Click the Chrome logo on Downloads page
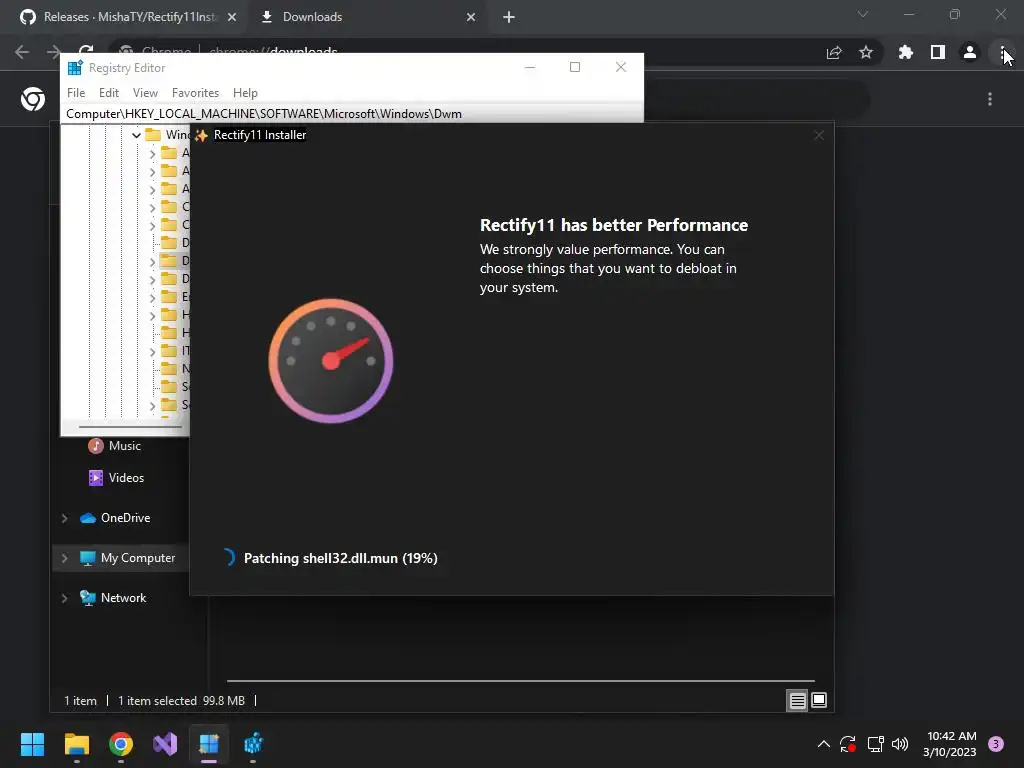This screenshot has height=768, width=1024. (33, 99)
